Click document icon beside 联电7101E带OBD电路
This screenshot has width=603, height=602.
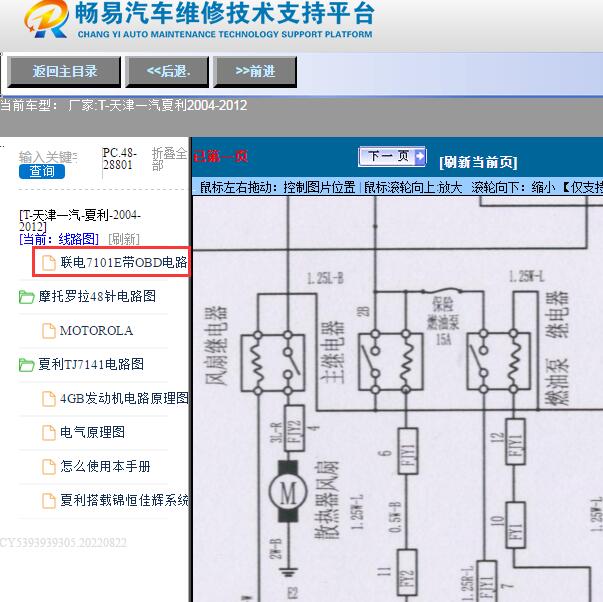pyautogui.click(x=49, y=263)
